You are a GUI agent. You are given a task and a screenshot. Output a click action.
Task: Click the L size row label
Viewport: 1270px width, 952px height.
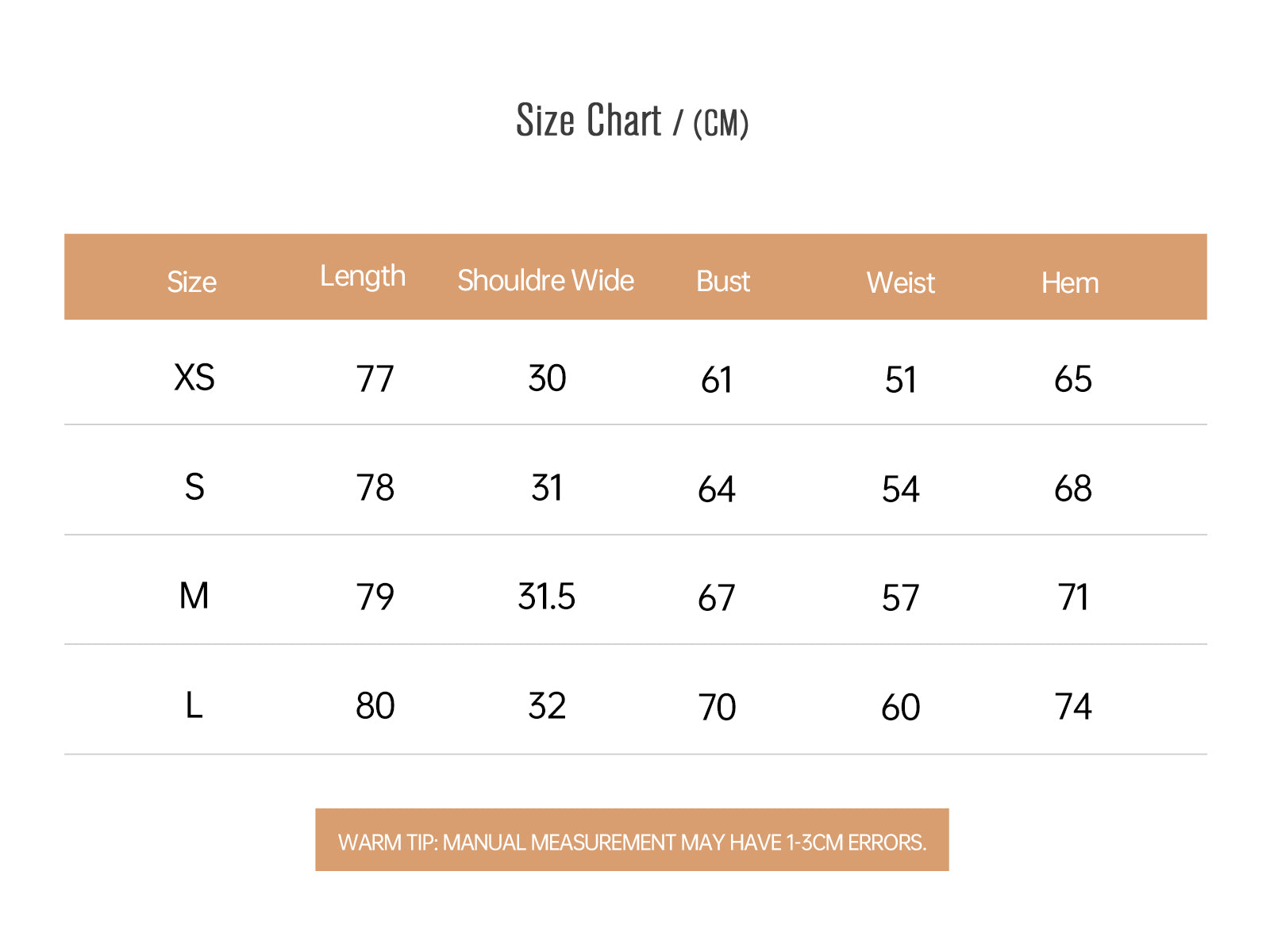point(194,705)
